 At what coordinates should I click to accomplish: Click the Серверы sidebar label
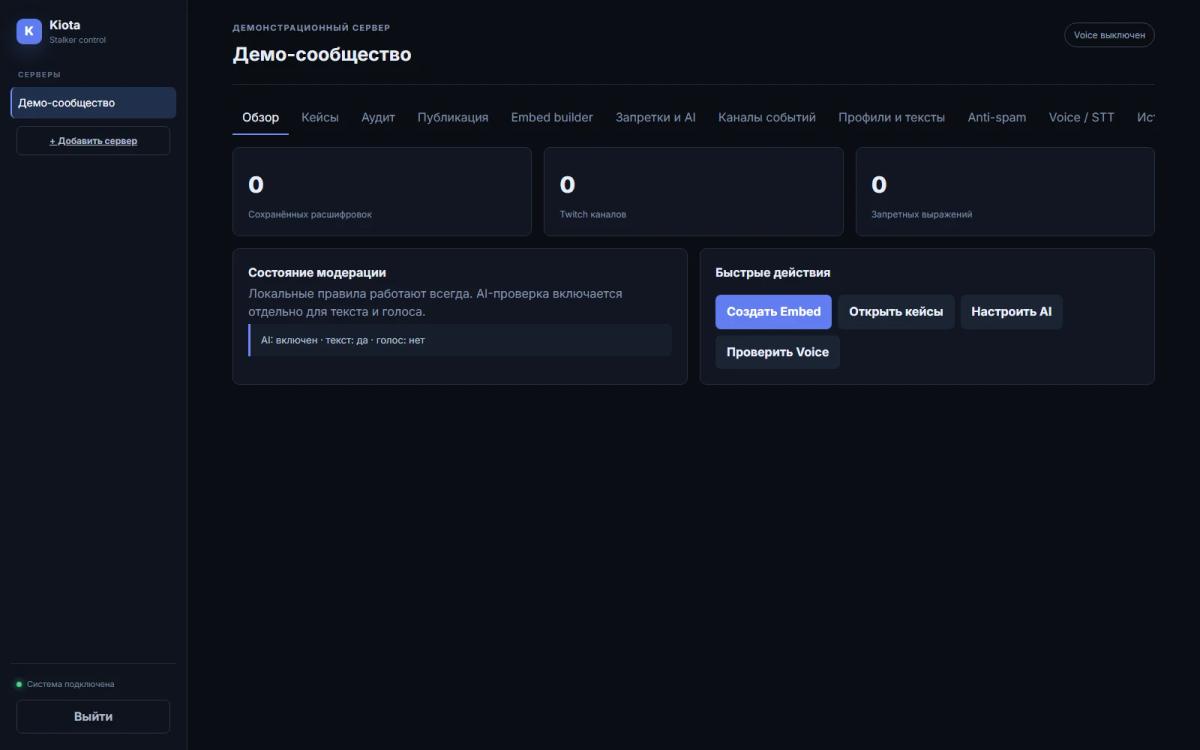39,74
